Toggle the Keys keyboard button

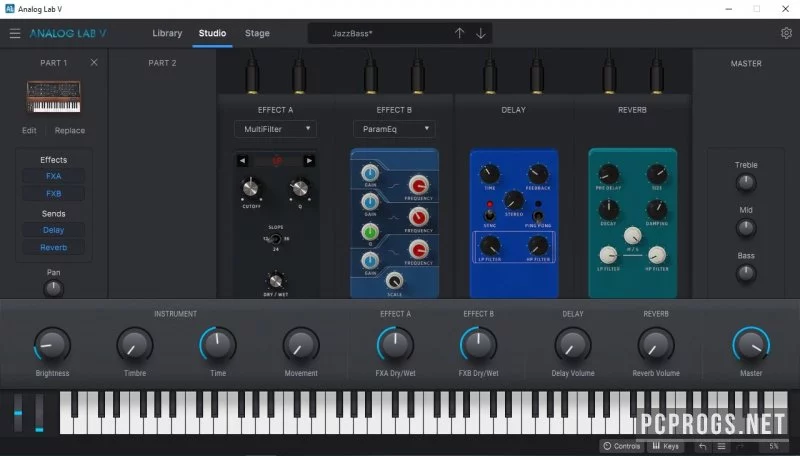(x=666, y=446)
